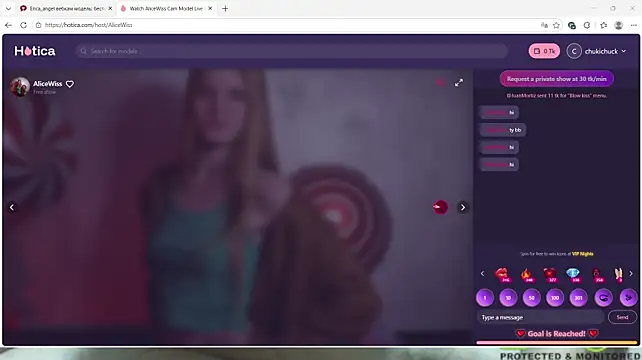
Task: Click the toy icon purple button after 301
Action: tap(604, 298)
